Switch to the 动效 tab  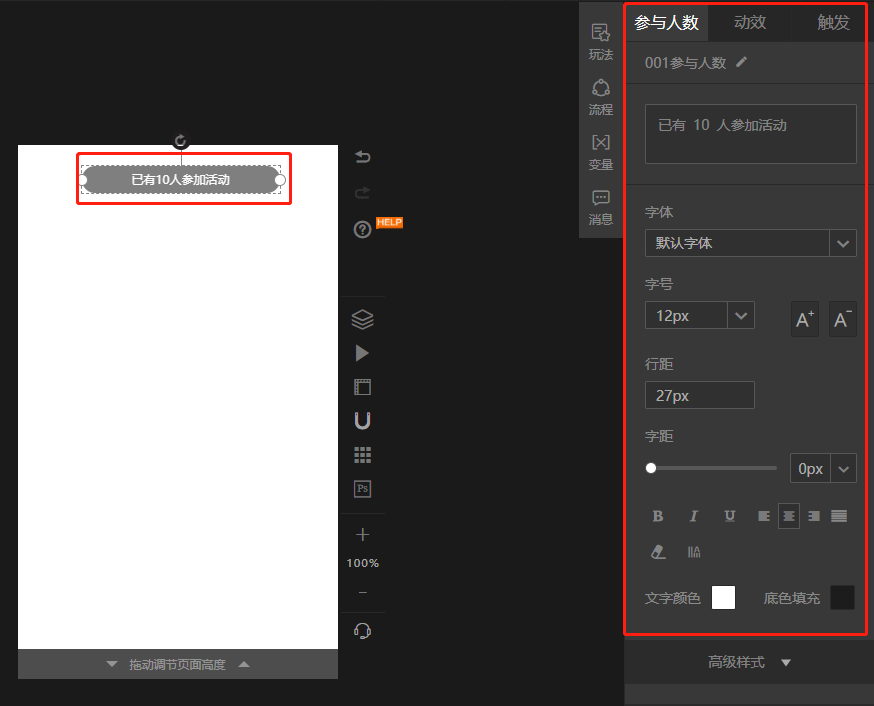click(750, 22)
